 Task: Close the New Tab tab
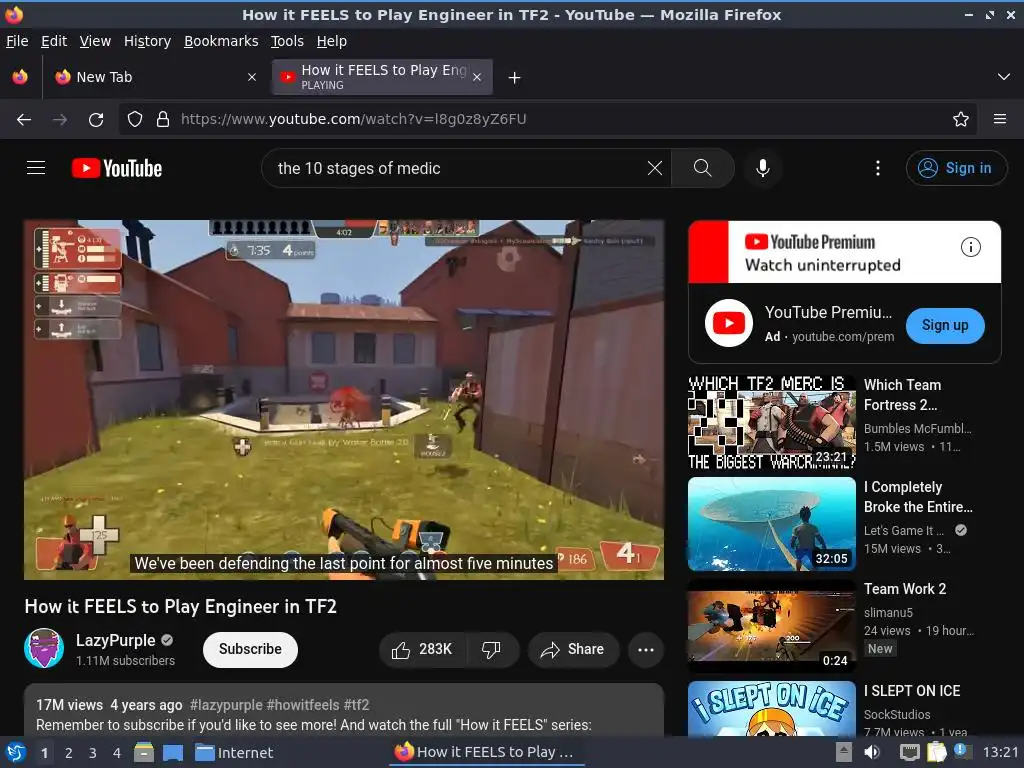252,77
